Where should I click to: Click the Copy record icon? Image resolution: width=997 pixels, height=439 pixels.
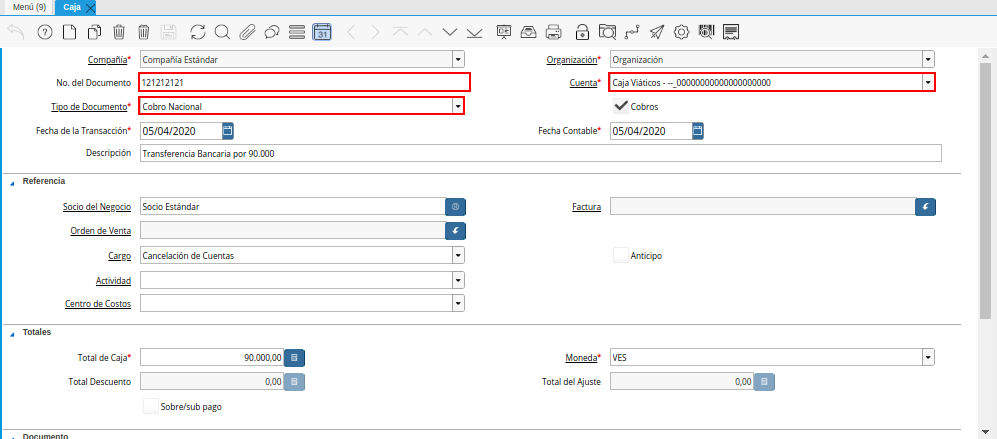pos(94,32)
